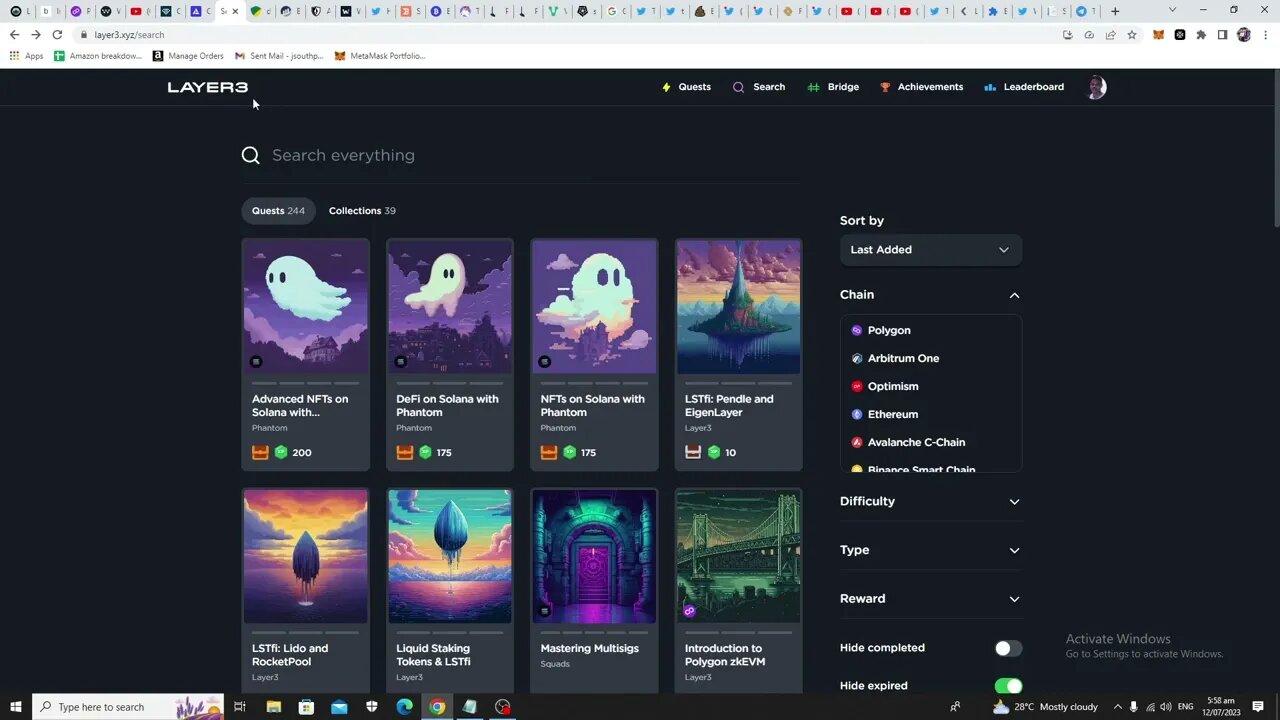Click Windows taskbar search box
1280x720 pixels.
pyautogui.click(x=128, y=707)
